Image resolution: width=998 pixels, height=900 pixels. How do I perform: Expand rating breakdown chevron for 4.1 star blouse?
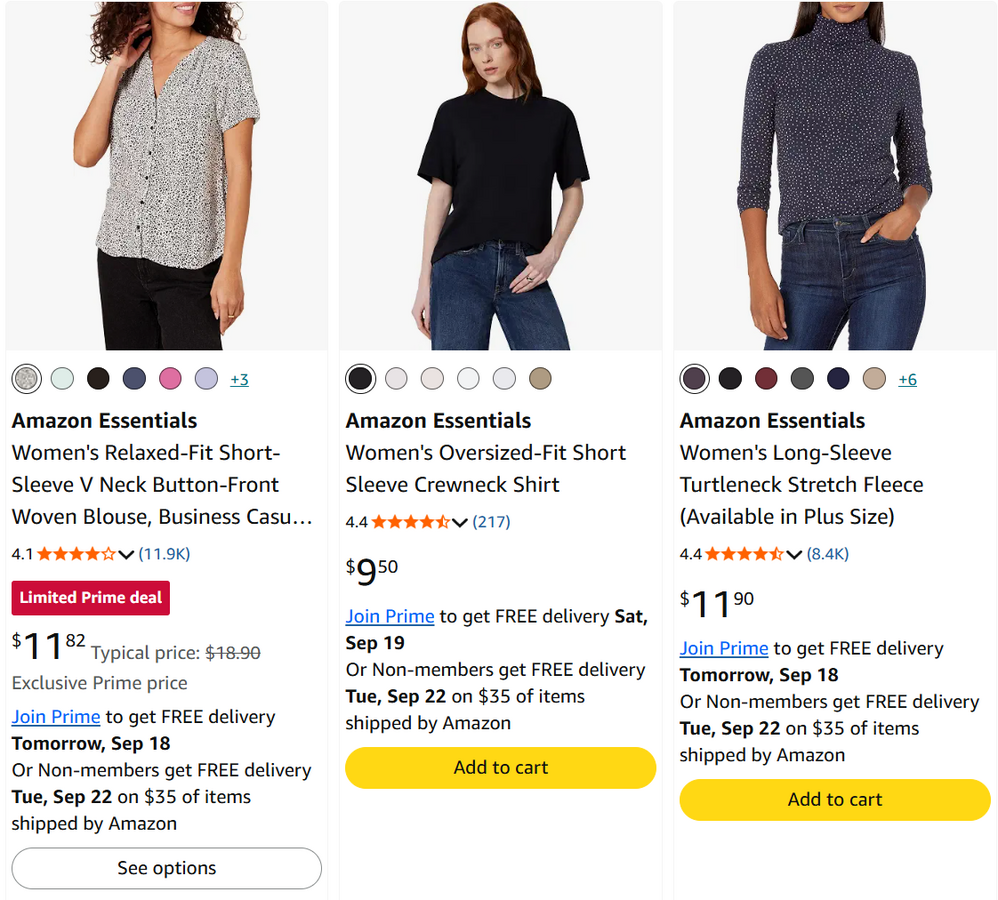click(x=126, y=554)
